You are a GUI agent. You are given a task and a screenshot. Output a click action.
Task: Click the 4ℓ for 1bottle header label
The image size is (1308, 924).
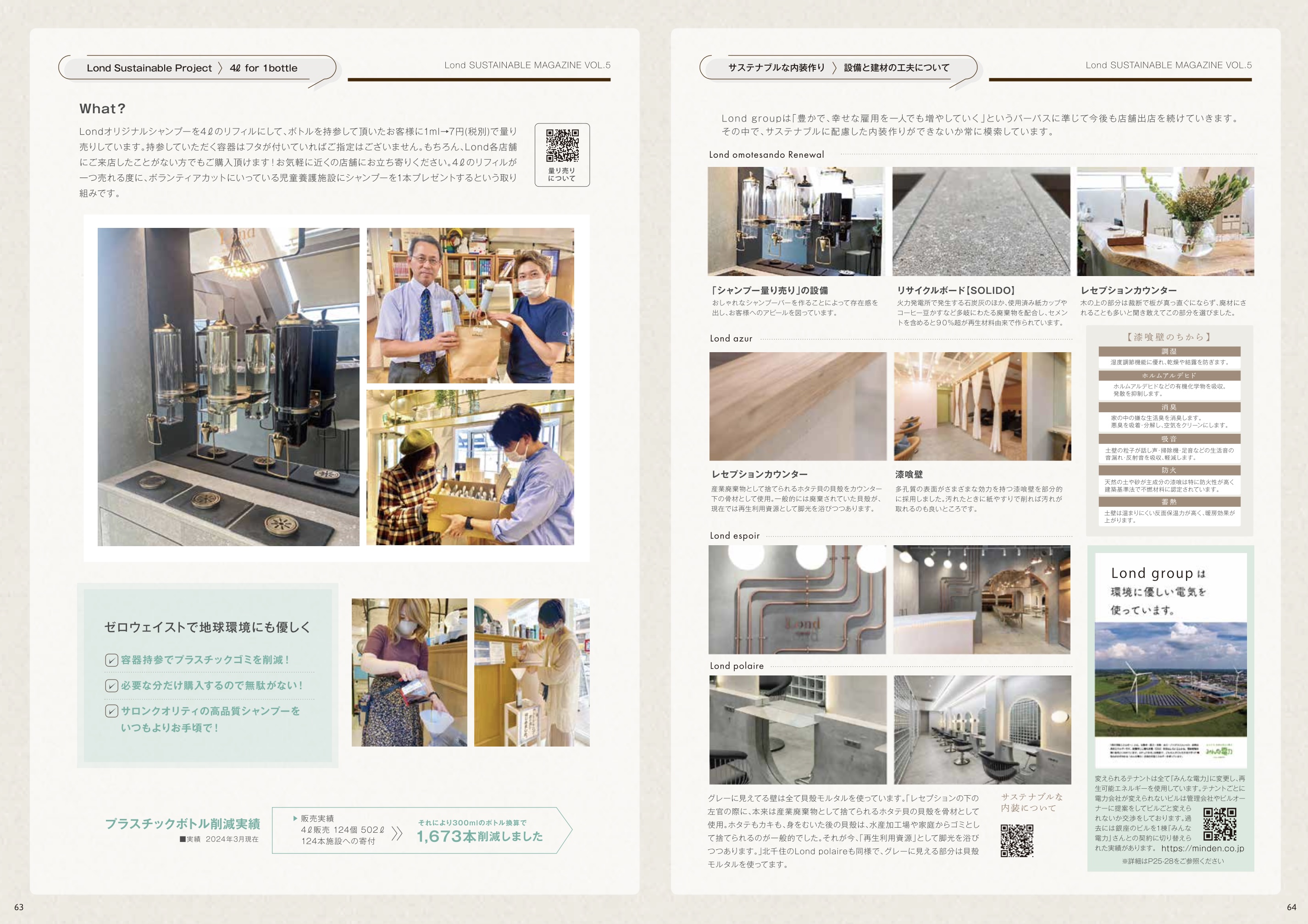click(x=264, y=68)
